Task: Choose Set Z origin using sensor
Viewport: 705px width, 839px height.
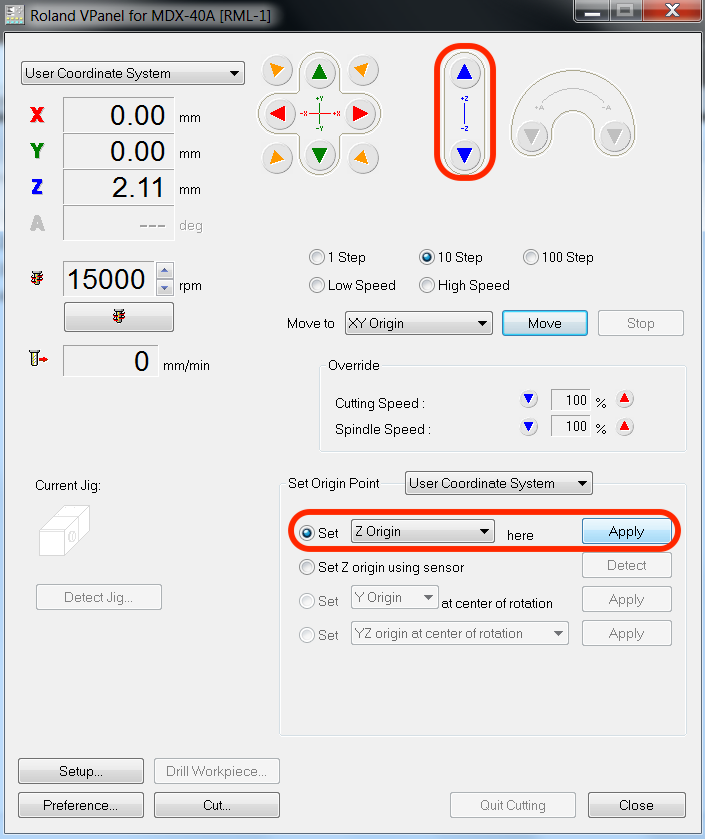Action: [306, 567]
